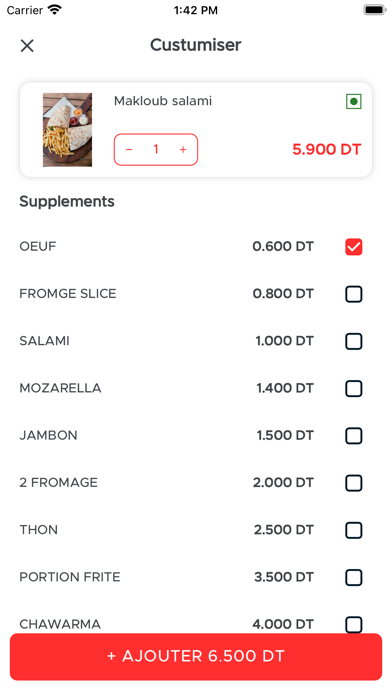Screen dimensions: 392x696
Task: Tick the PORTION FRITE checkbox
Action: click(x=354, y=577)
